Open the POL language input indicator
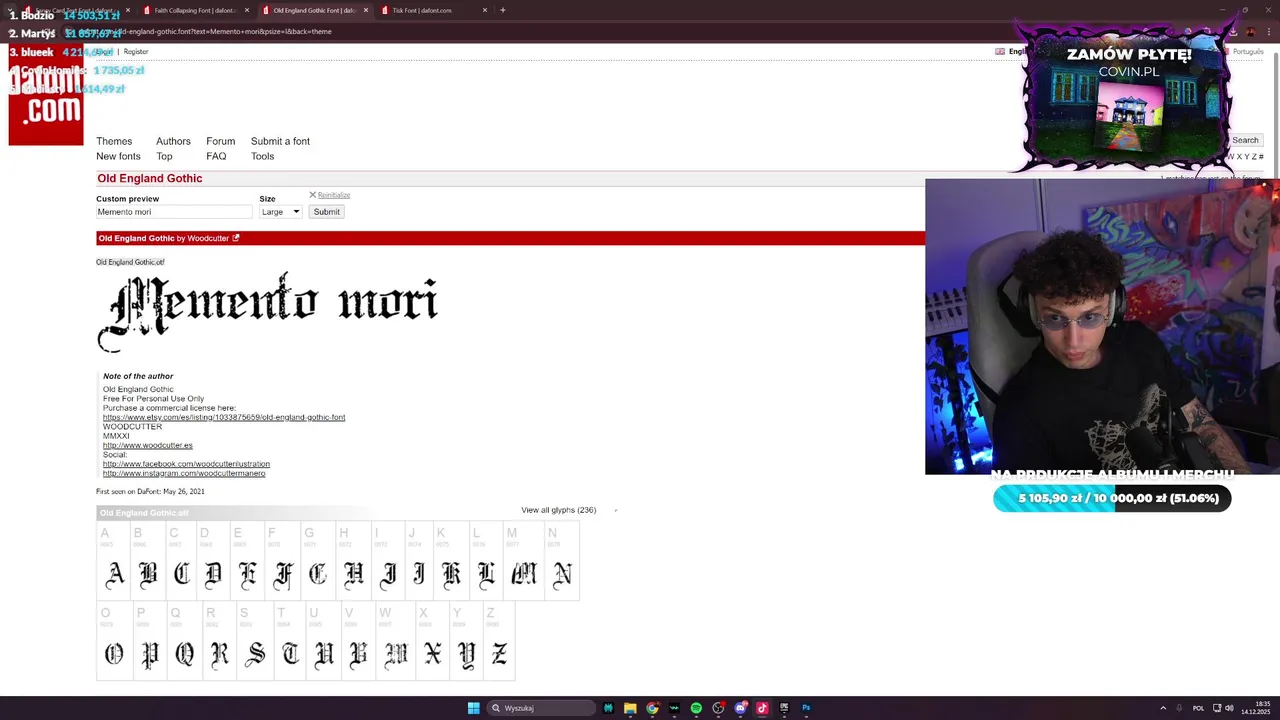The height and width of the screenshot is (720, 1280). (x=1198, y=708)
